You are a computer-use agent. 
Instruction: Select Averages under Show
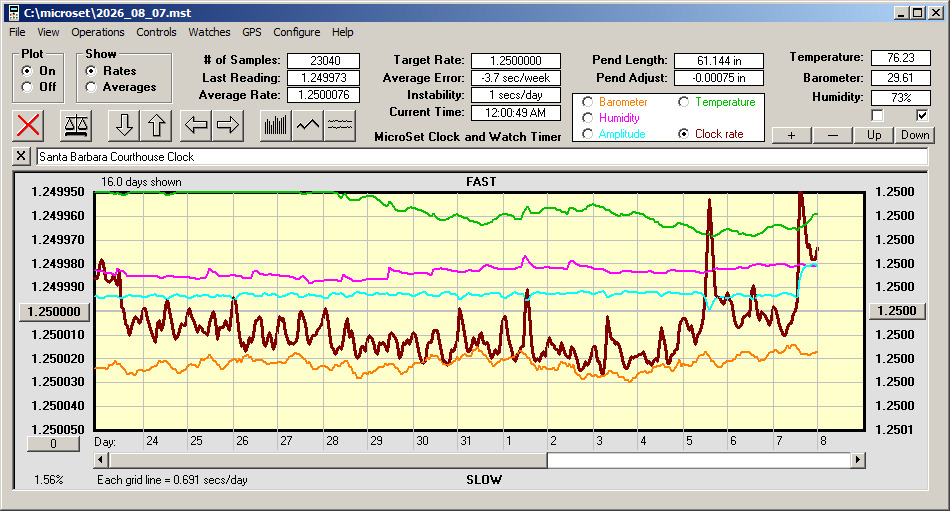[x=91, y=87]
